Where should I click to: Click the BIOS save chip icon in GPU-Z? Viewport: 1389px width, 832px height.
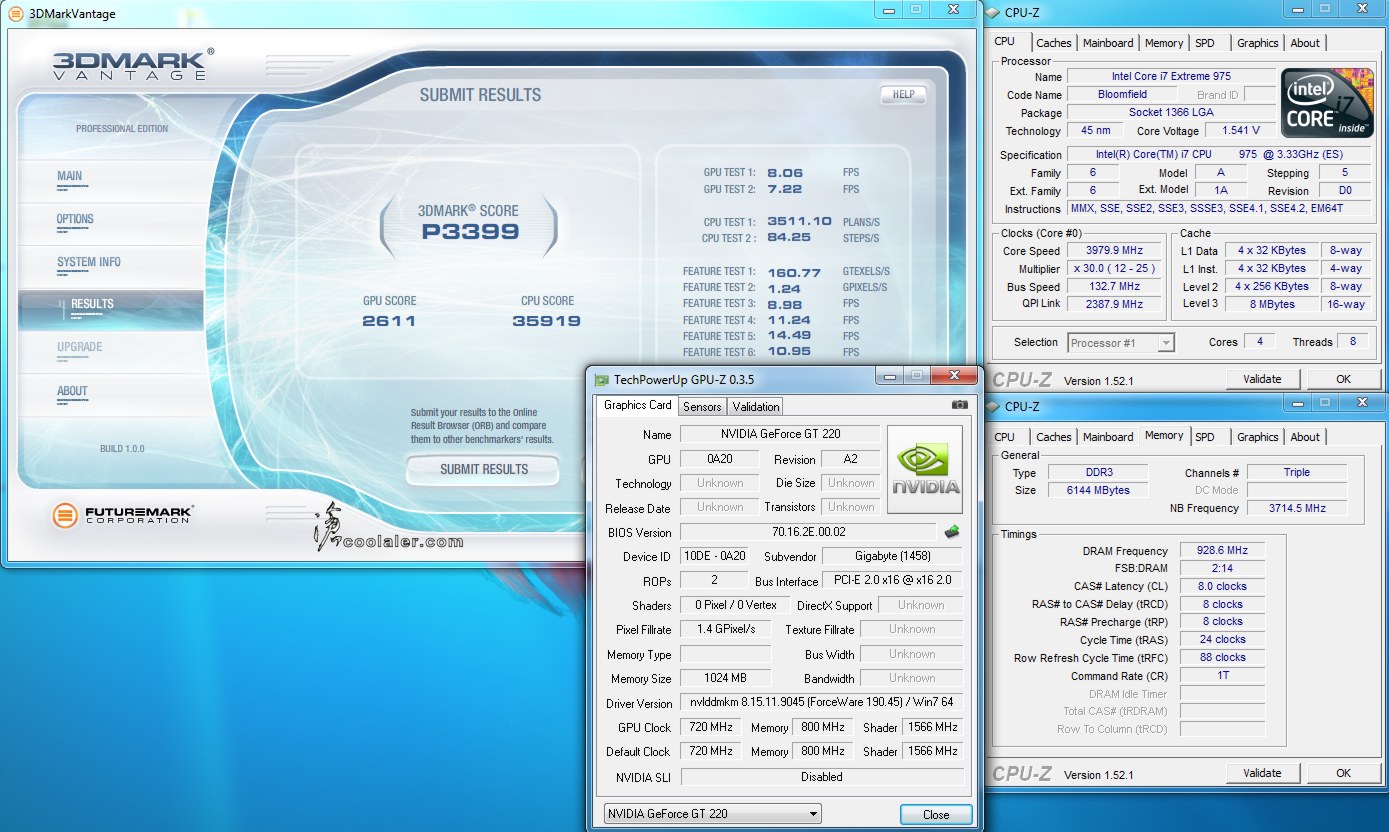pyautogui.click(x=952, y=532)
